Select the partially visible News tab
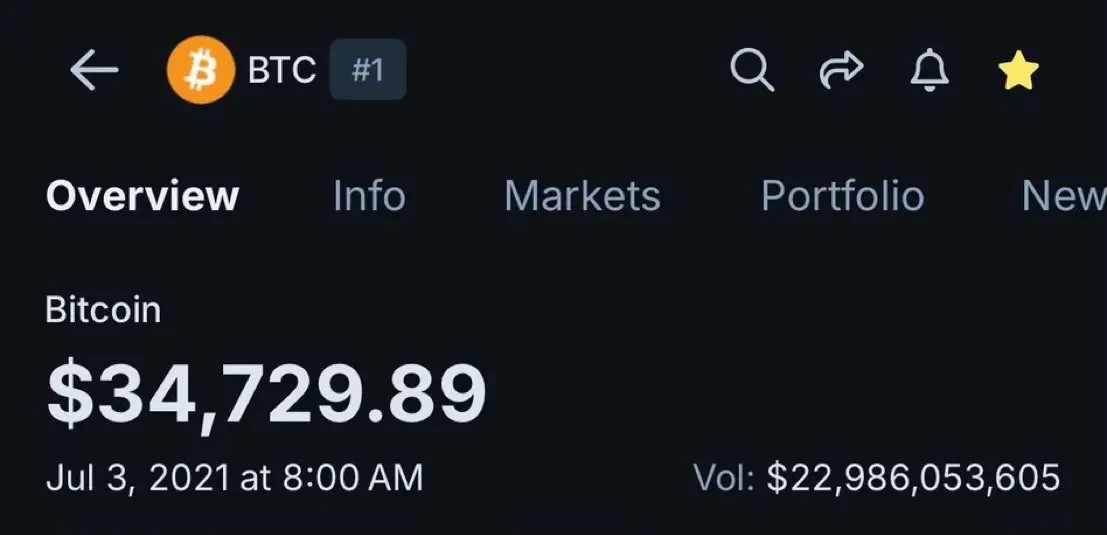1107x535 pixels. click(x=1064, y=196)
